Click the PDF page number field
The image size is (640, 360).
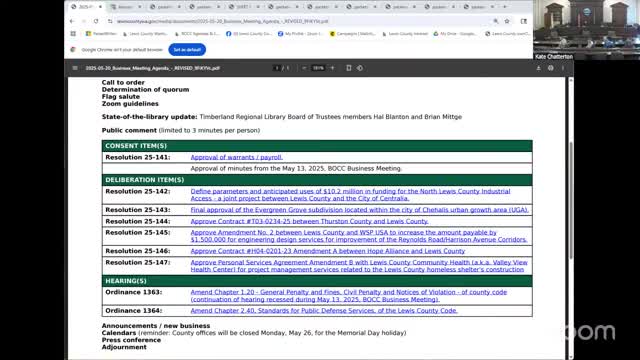point(277,68)
